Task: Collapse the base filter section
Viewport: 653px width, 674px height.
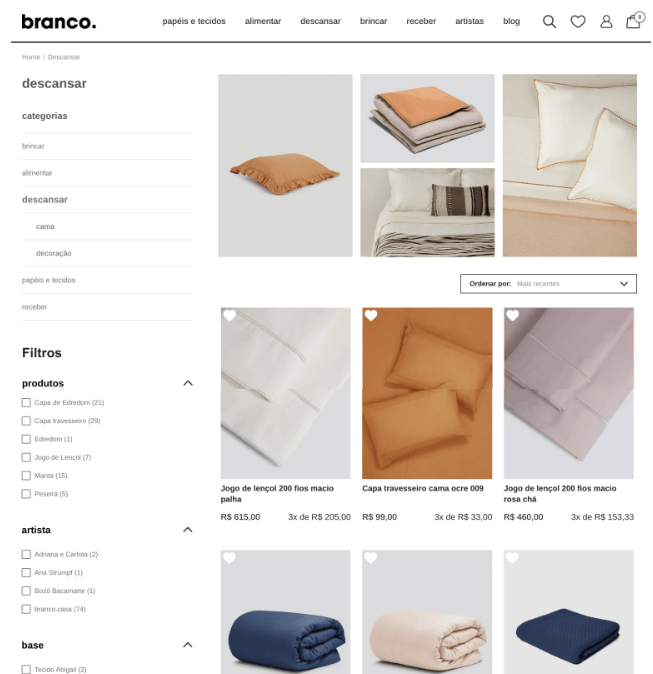Action: coord(188,645)
